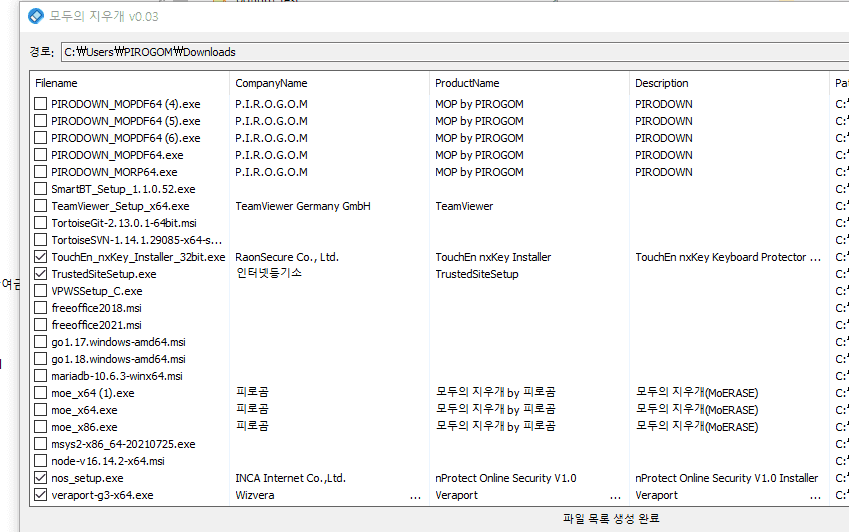849x532 pixels.
Task: Click the 파일 목록 생성 완료 status text
Action: (x=611, y=518)
